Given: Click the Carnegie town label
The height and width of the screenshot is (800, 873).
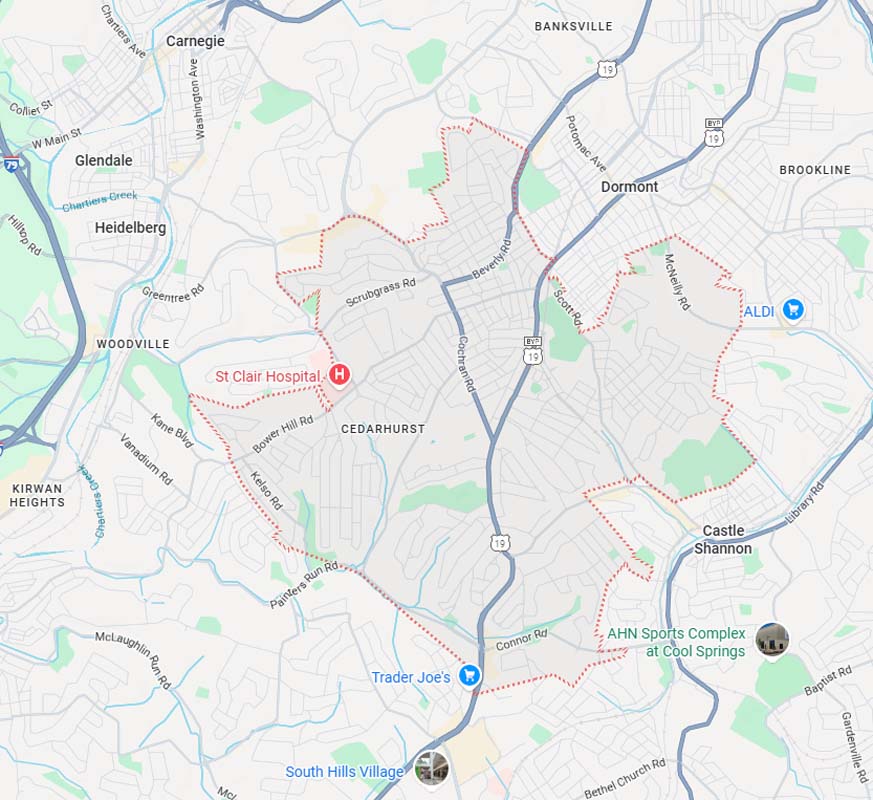Looking at the screenshot, I should (x=195, y=41).
